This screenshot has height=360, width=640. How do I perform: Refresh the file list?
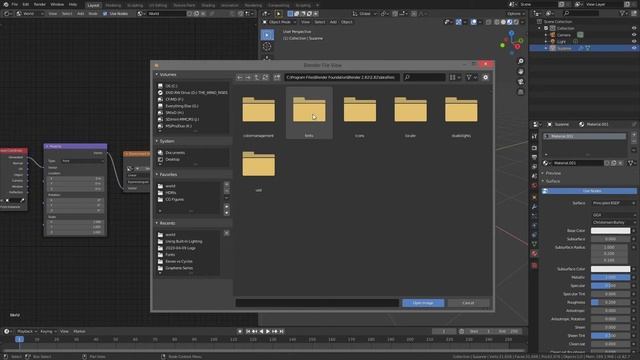(x=265, y=77)
